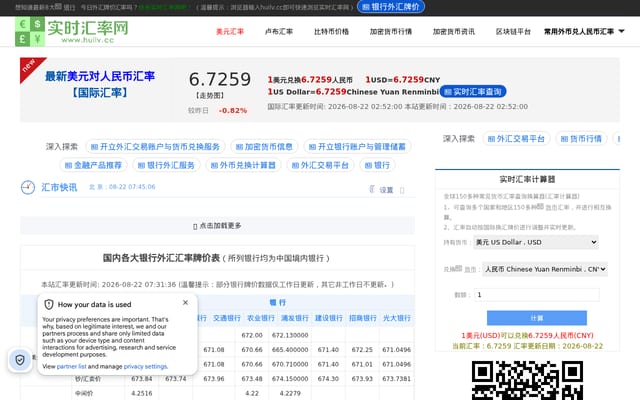
Task: Open 设置 for the news feed
Action: pyautogui.click(x=386, y=190)
